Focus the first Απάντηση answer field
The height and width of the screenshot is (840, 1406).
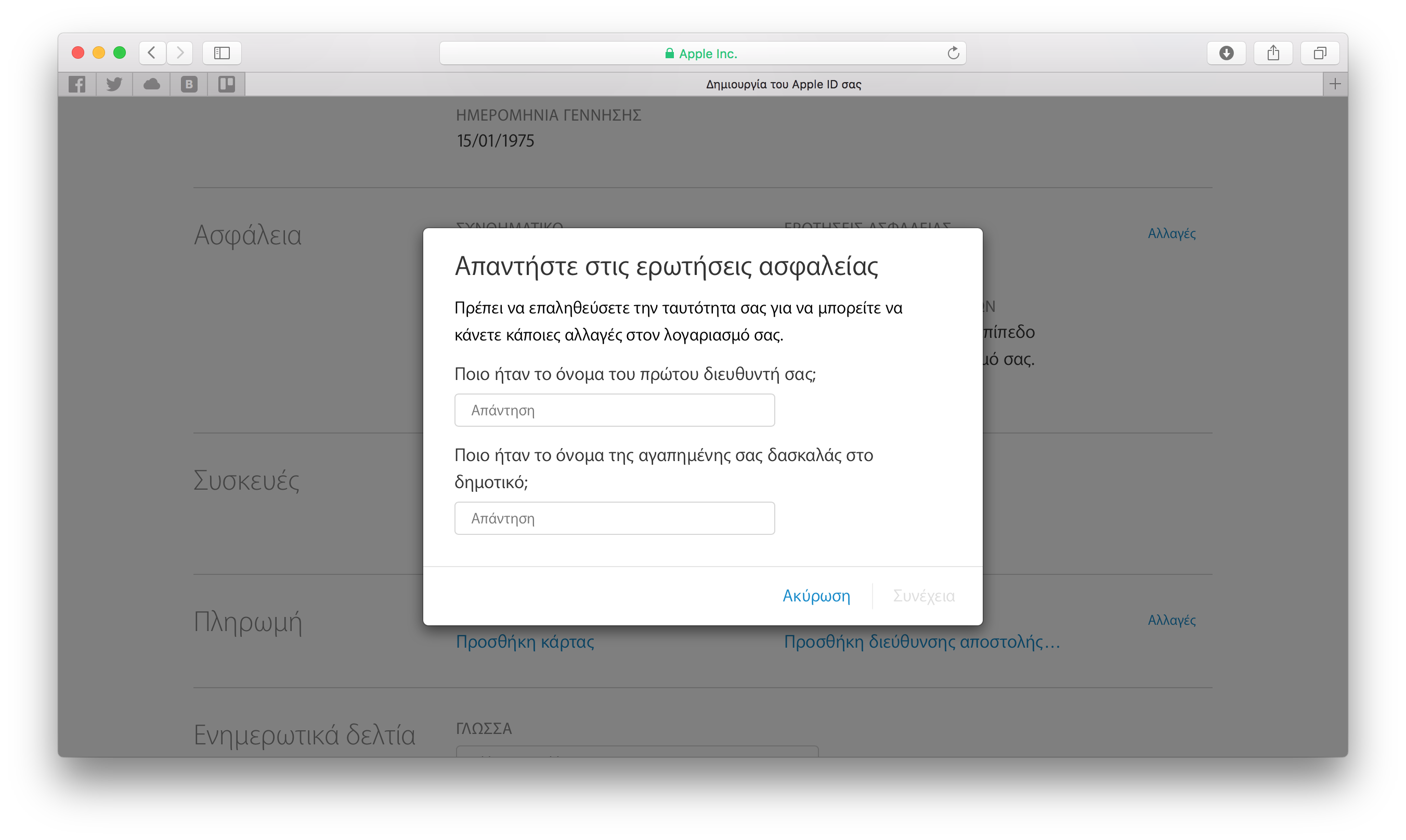615,410
